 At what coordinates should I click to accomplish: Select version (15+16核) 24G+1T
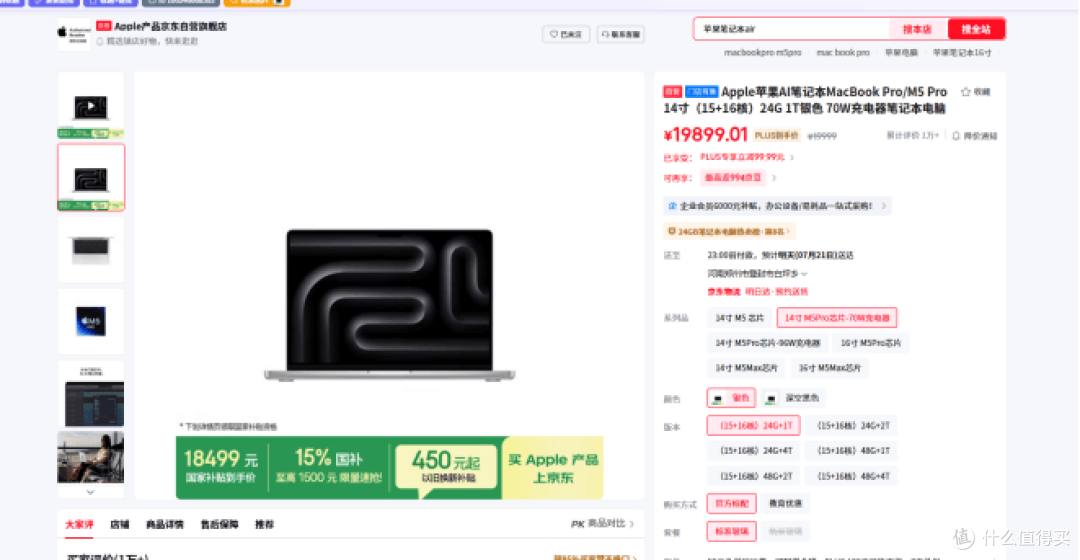pos(754,426)
